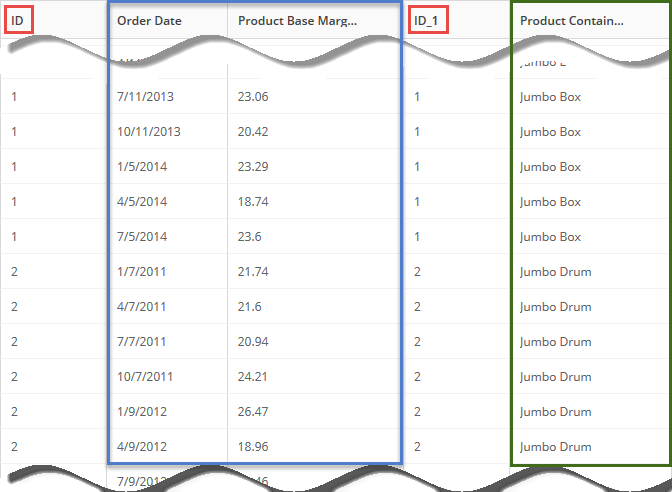Viewport: 672px width, 492px height.
Task: Select the cell with margin 23.29
Action: click(253, 167)
